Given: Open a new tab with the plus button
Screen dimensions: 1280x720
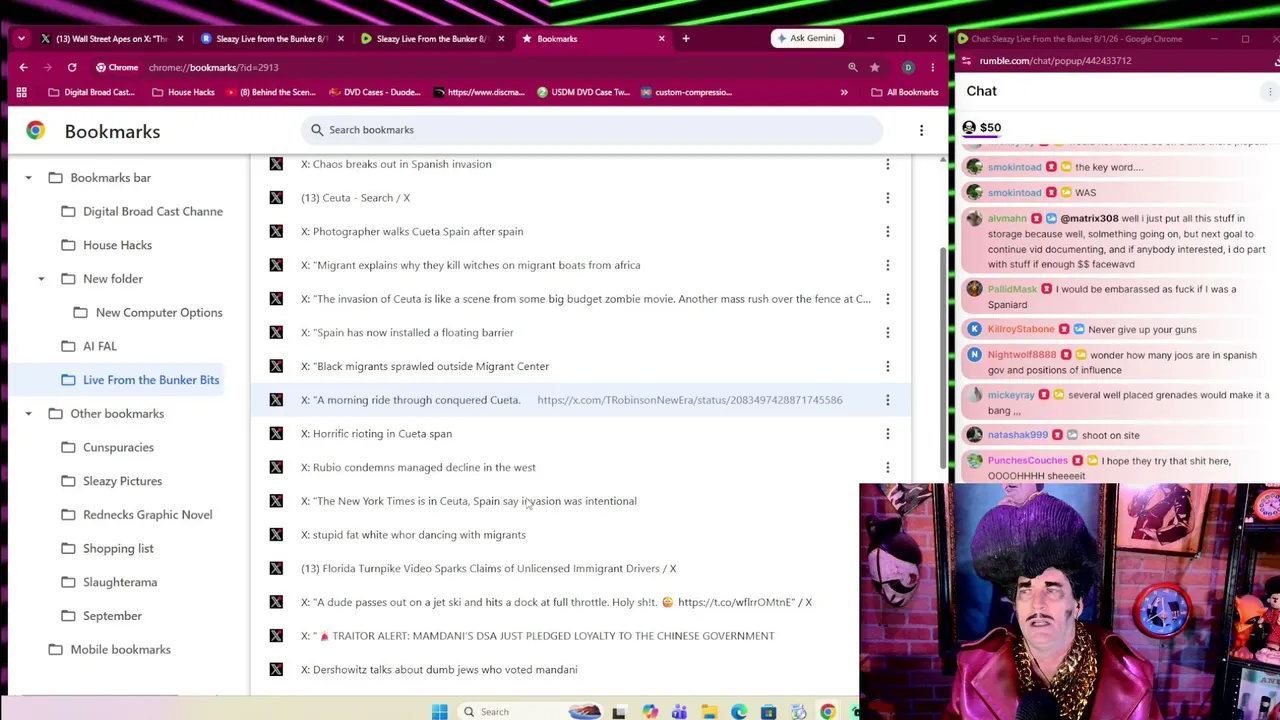Looking at the screenshot, I should (686, 38).
